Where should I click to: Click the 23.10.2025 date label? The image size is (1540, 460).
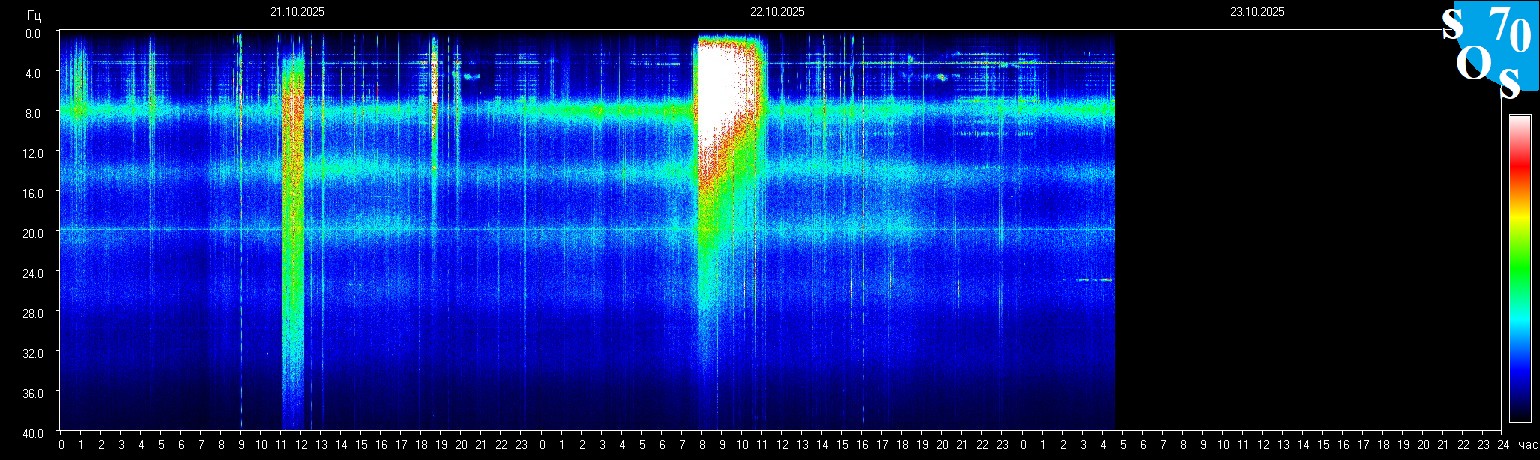tap(1257, 12)
